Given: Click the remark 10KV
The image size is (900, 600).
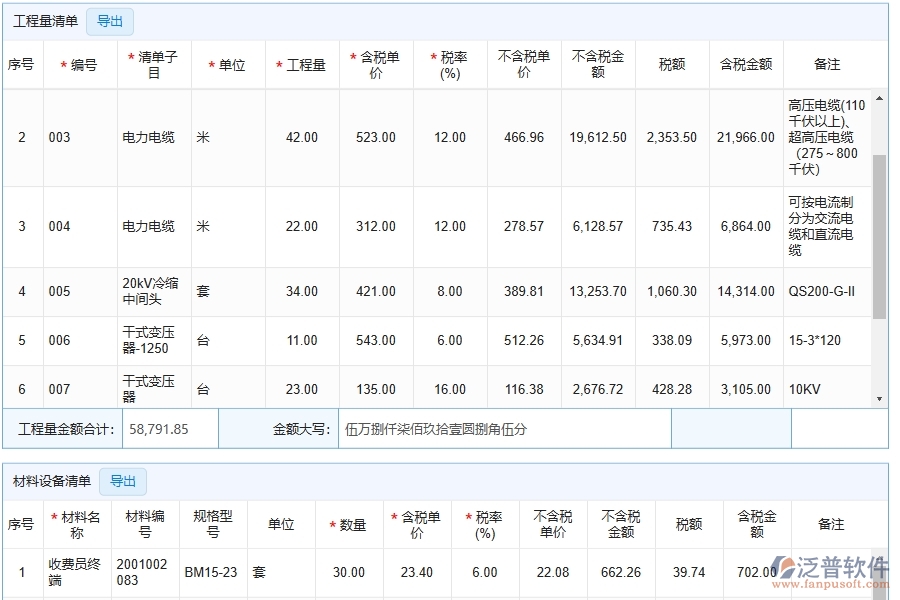Looking at the screenshot, I should click(x=827, y=388).
